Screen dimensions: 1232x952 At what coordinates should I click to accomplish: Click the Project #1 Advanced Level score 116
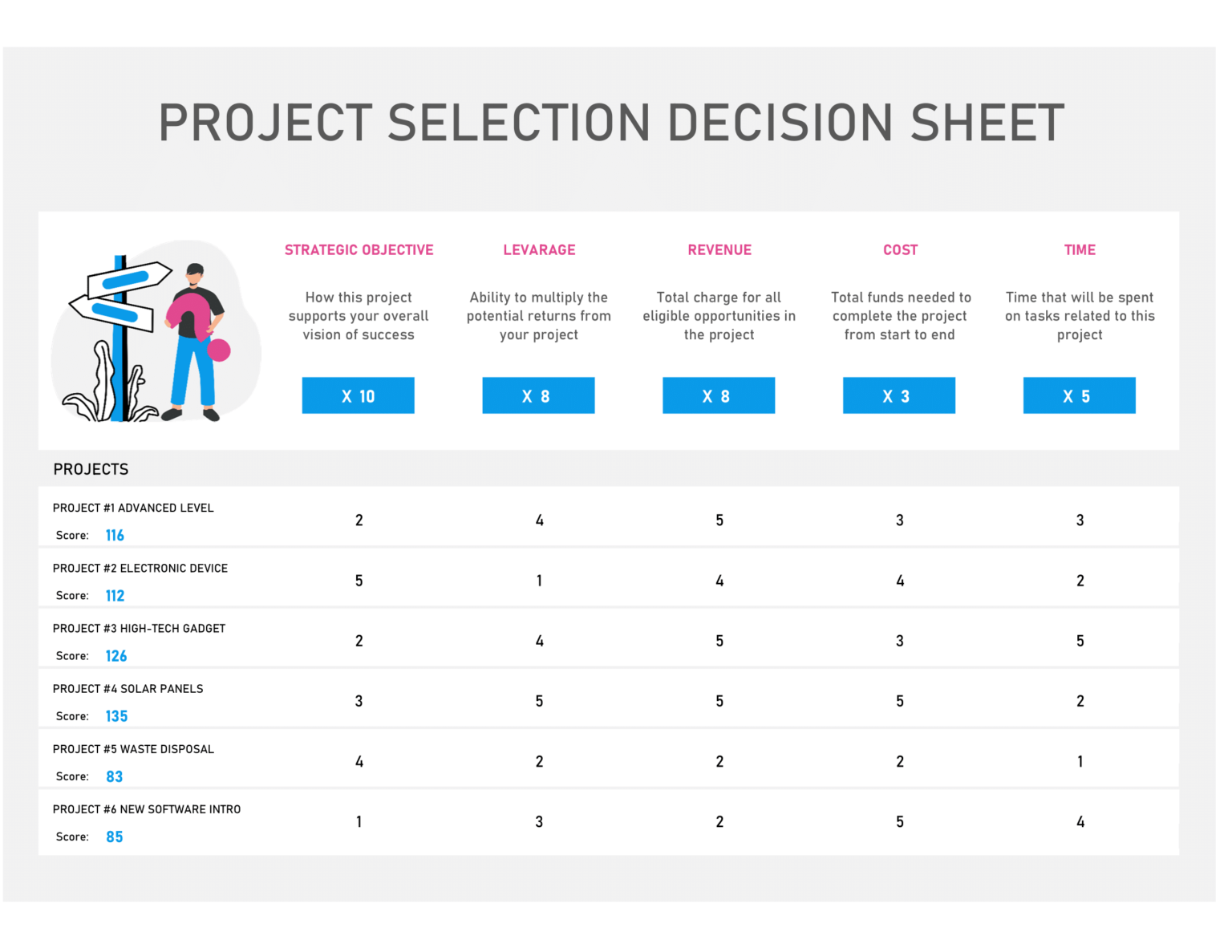115,536
